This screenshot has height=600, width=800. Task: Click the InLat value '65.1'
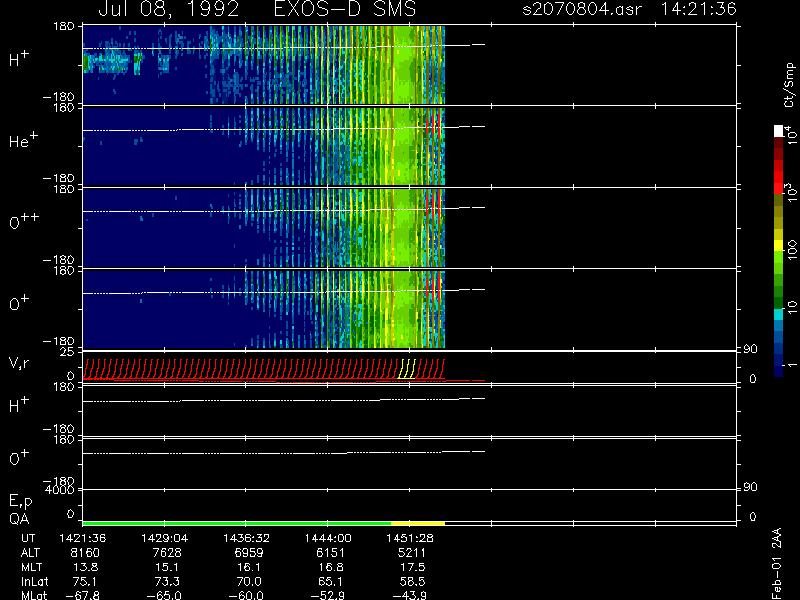pos(330,582)
